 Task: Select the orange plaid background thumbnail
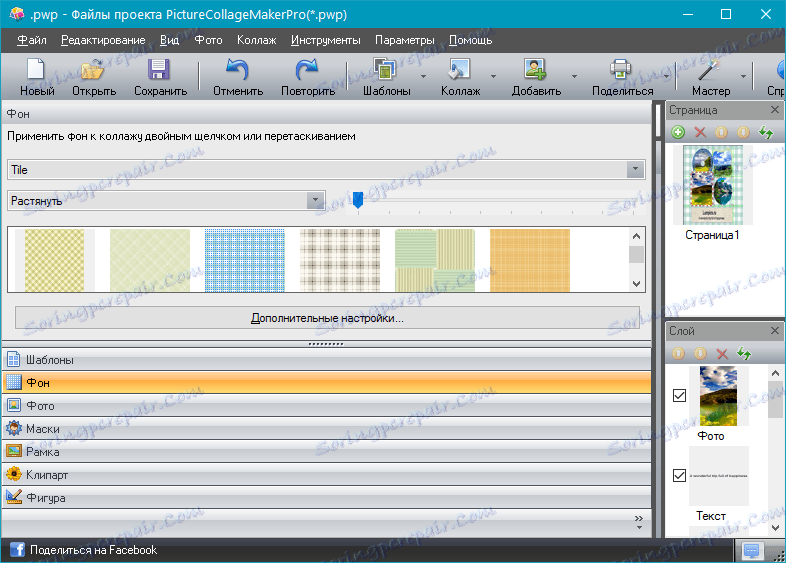(x=529, y=260)
